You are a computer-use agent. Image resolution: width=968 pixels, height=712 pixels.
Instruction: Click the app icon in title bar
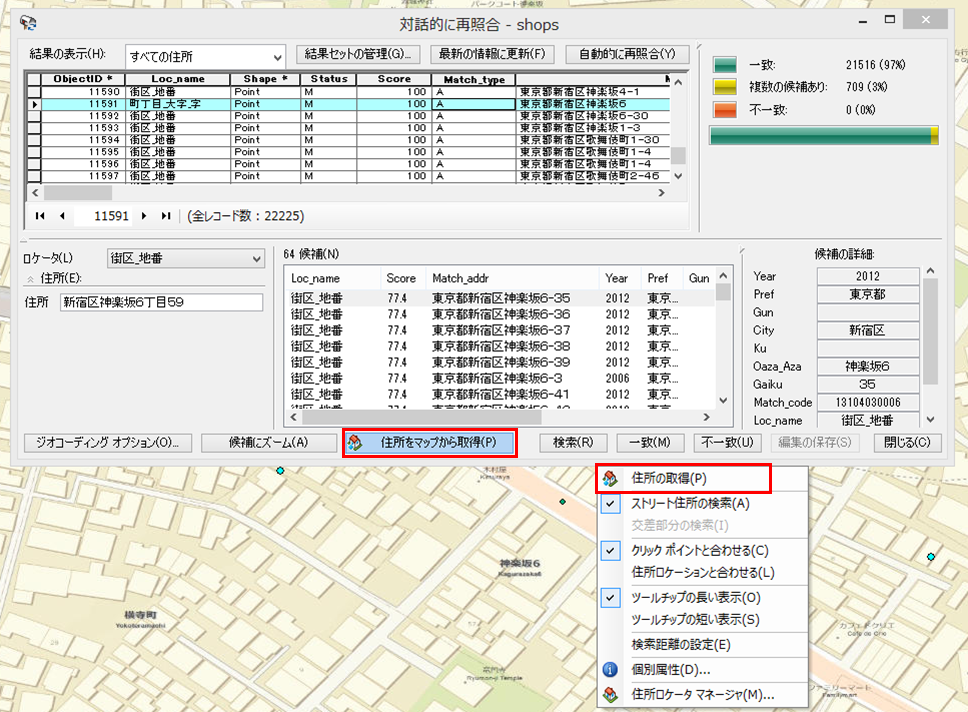pos(28,25)
